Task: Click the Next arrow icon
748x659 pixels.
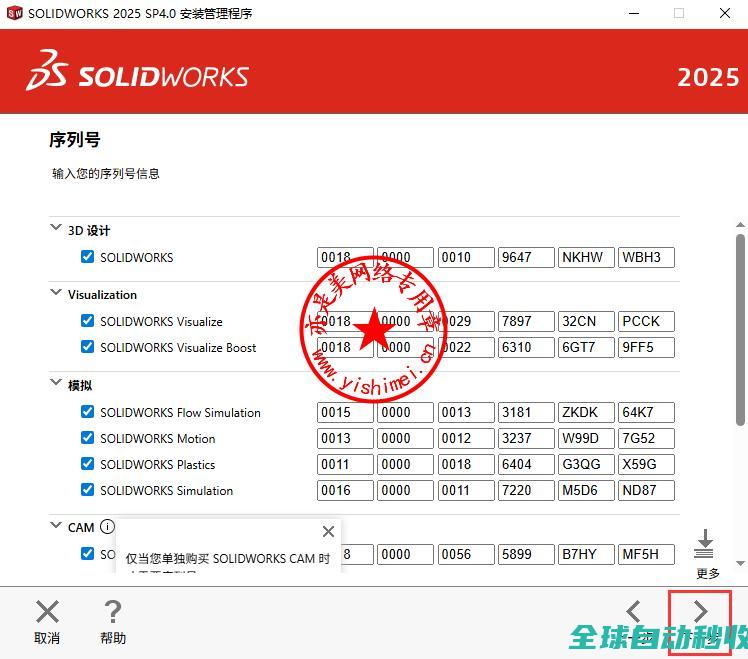Action: click(700, 612)
